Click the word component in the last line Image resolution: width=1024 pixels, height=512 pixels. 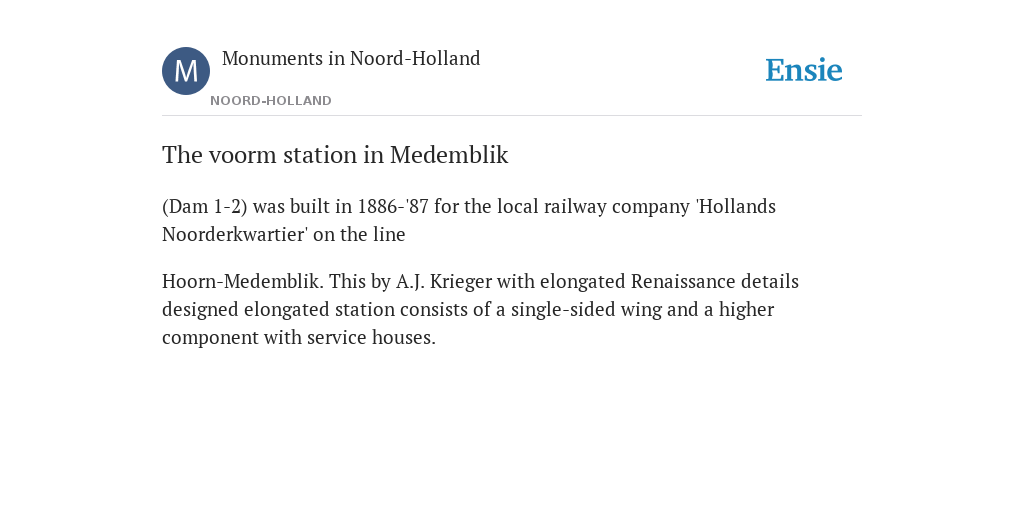point(210,338)
